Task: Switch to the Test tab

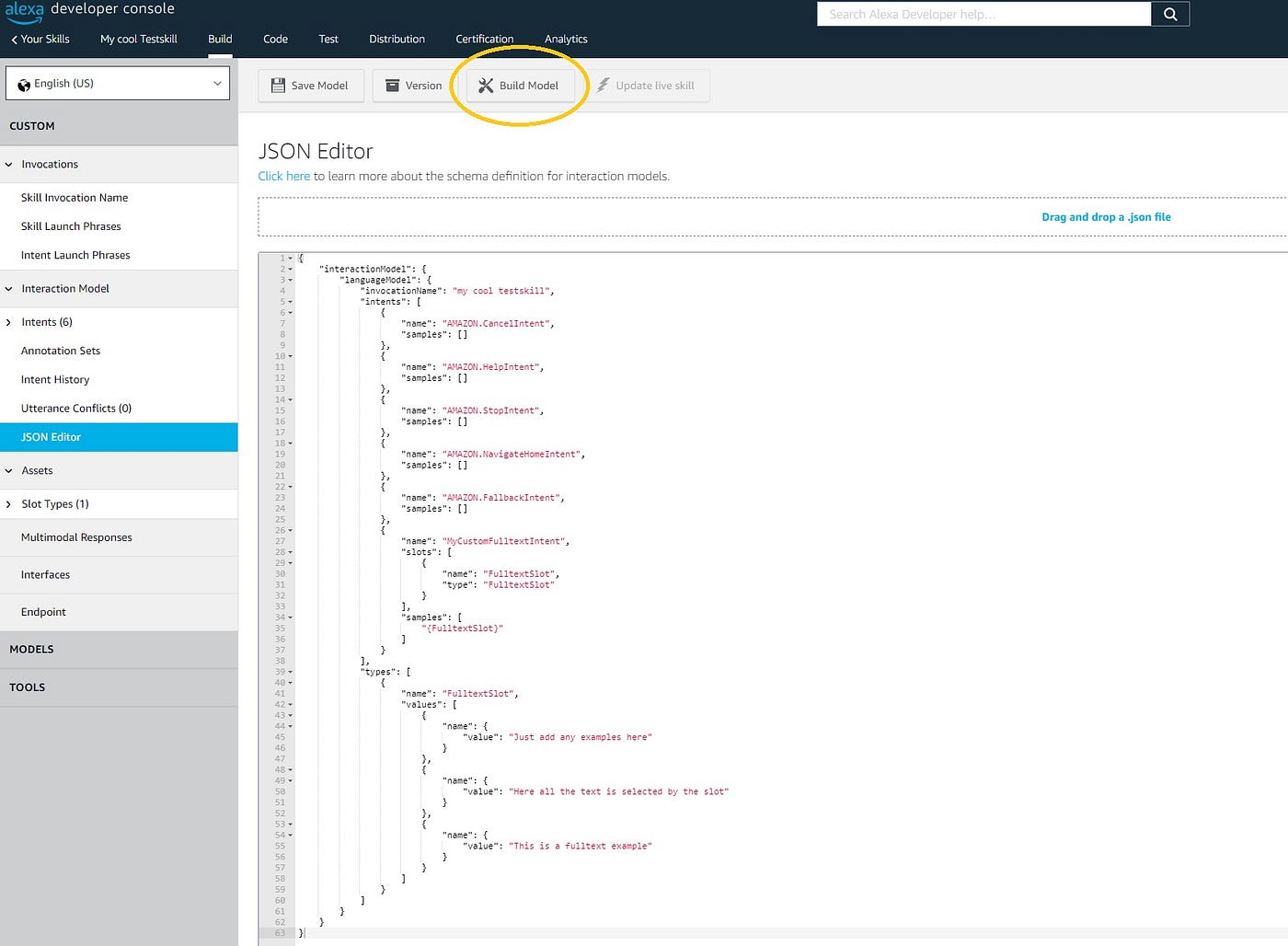Action: click(328, 40)
